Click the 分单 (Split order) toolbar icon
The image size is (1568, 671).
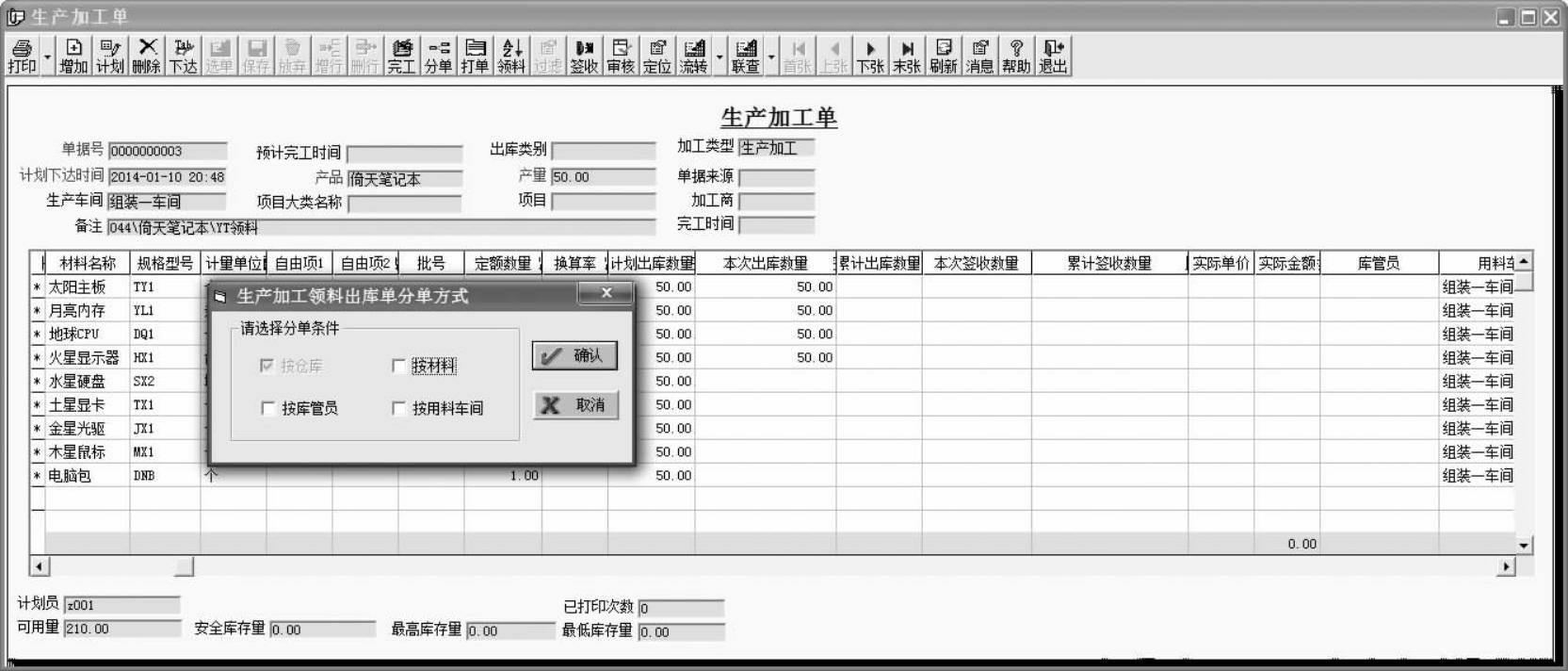coord(438,57)
